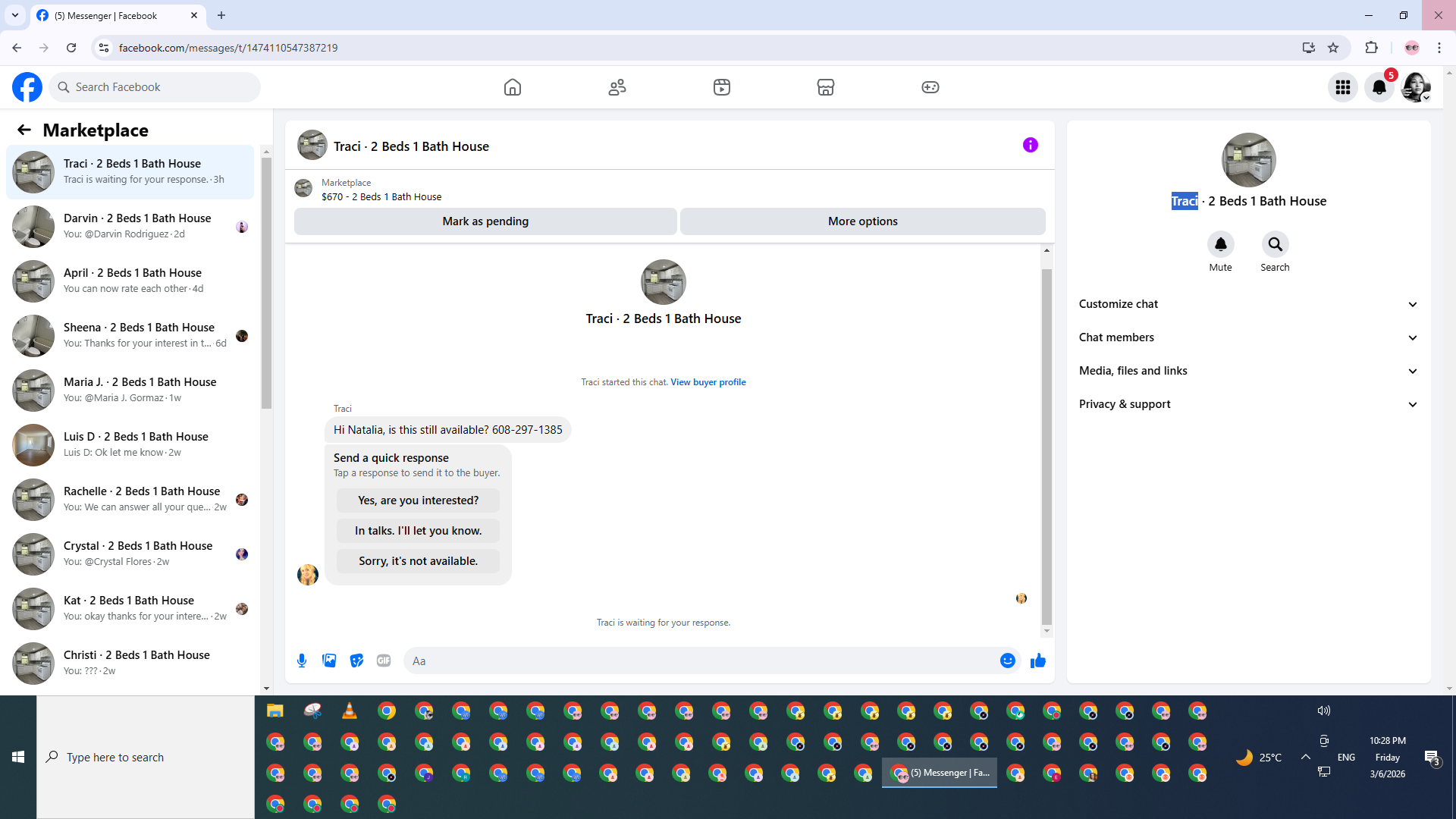The image size is (1456, 819).
Task: Open the GIF picker icon
Action: coord(384,661)
